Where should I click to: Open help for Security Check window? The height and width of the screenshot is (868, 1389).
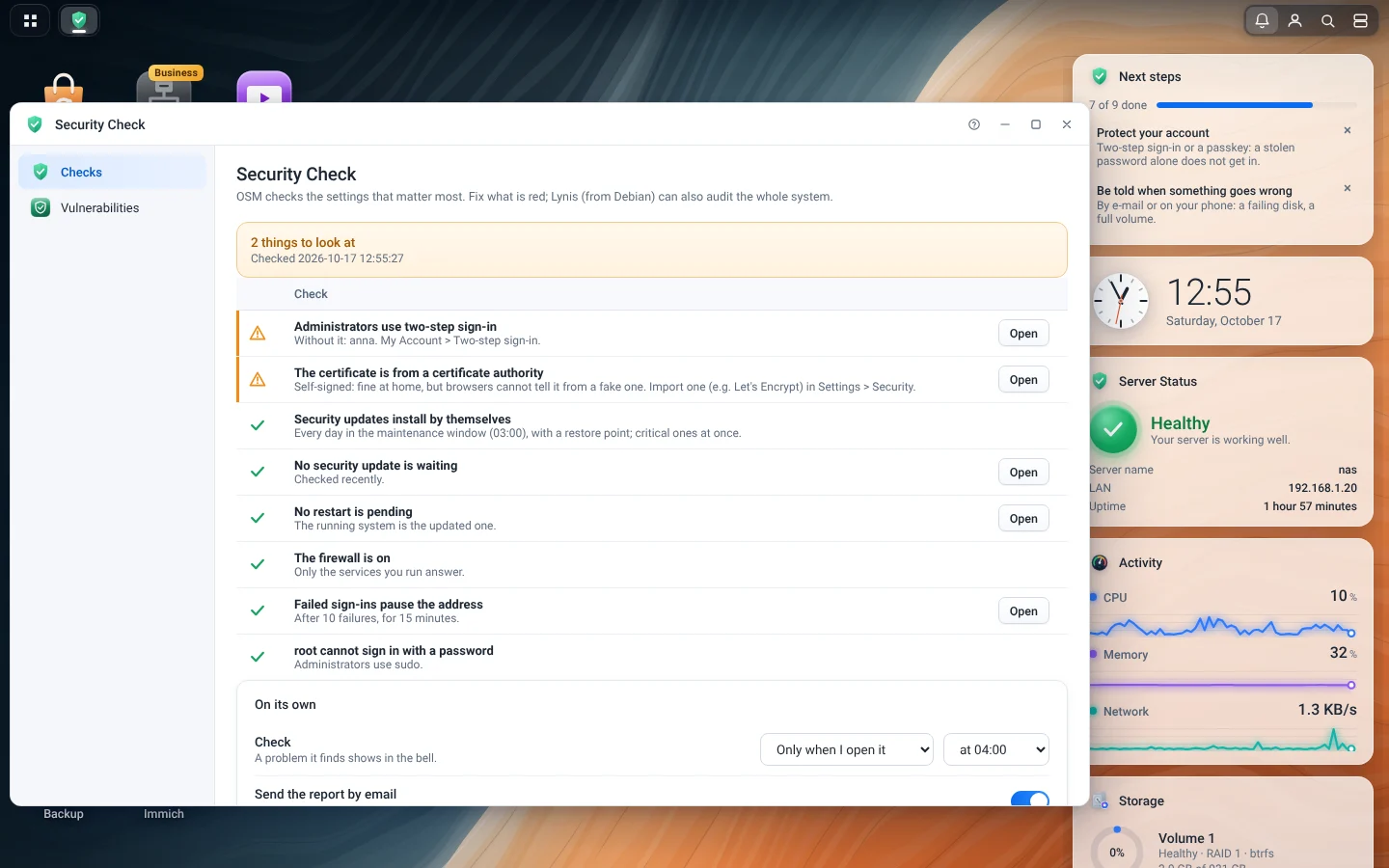click(x=974, y=124)
